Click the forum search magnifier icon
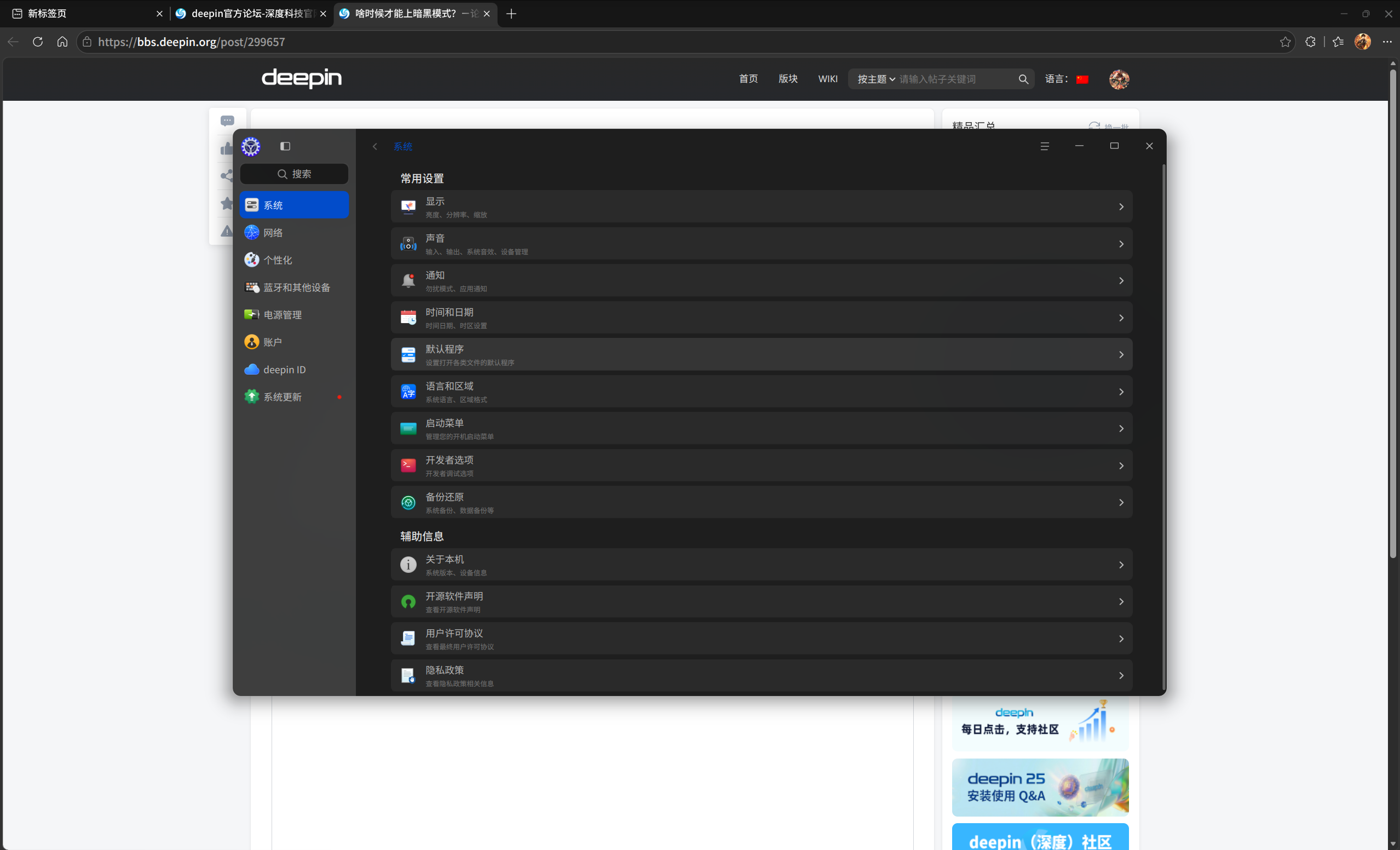The image size is (1400, 850). point(1023,79)
